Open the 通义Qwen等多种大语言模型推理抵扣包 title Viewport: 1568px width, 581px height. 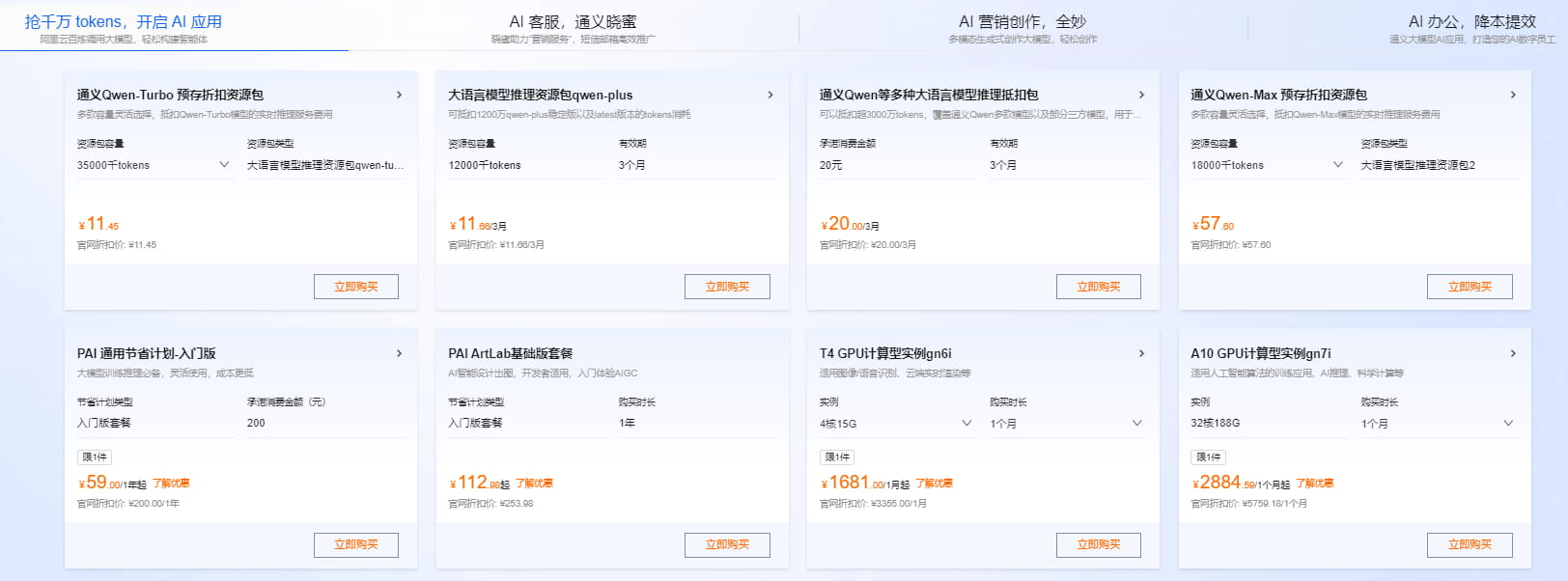pos(929,95)
